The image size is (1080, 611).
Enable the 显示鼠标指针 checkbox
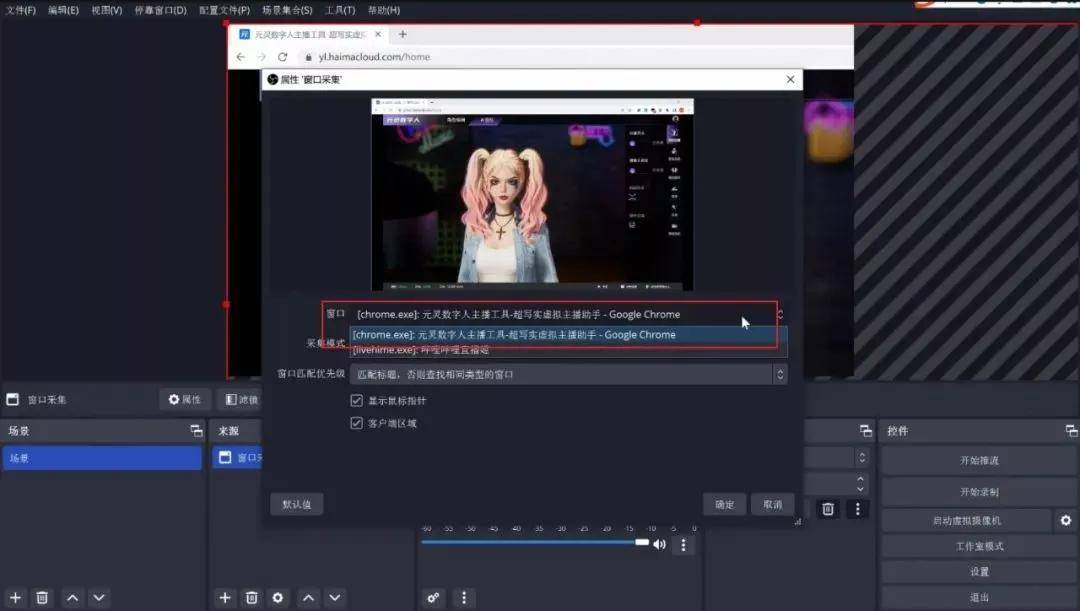coord(357,399)
